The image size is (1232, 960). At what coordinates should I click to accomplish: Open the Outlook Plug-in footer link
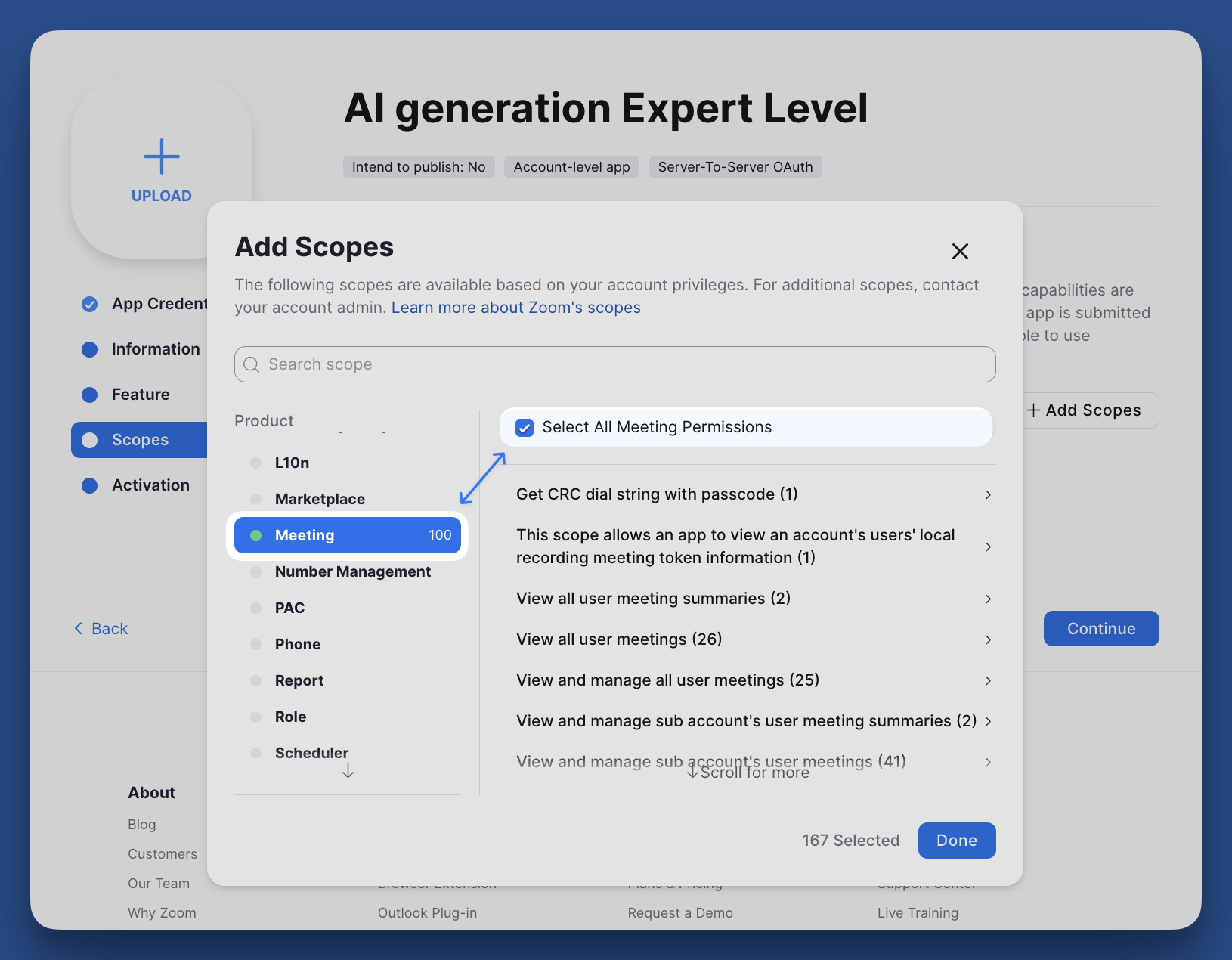click(428, 913)
